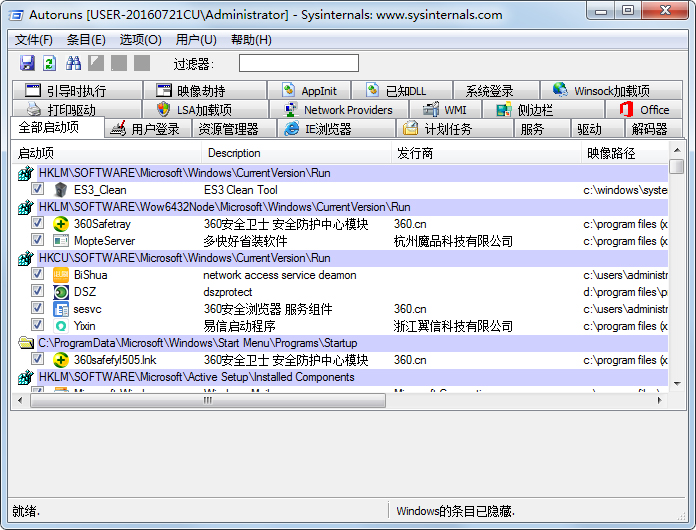Switch to the 解码器 tab
This screenshot has height=530, width=696.
[653, 129]
